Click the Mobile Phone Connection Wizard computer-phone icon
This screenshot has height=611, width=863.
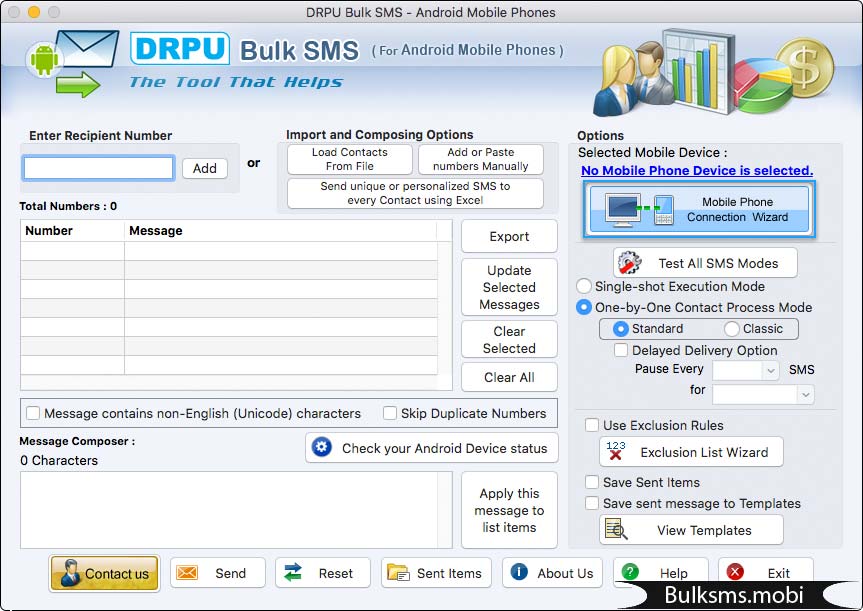pos(639,210)
